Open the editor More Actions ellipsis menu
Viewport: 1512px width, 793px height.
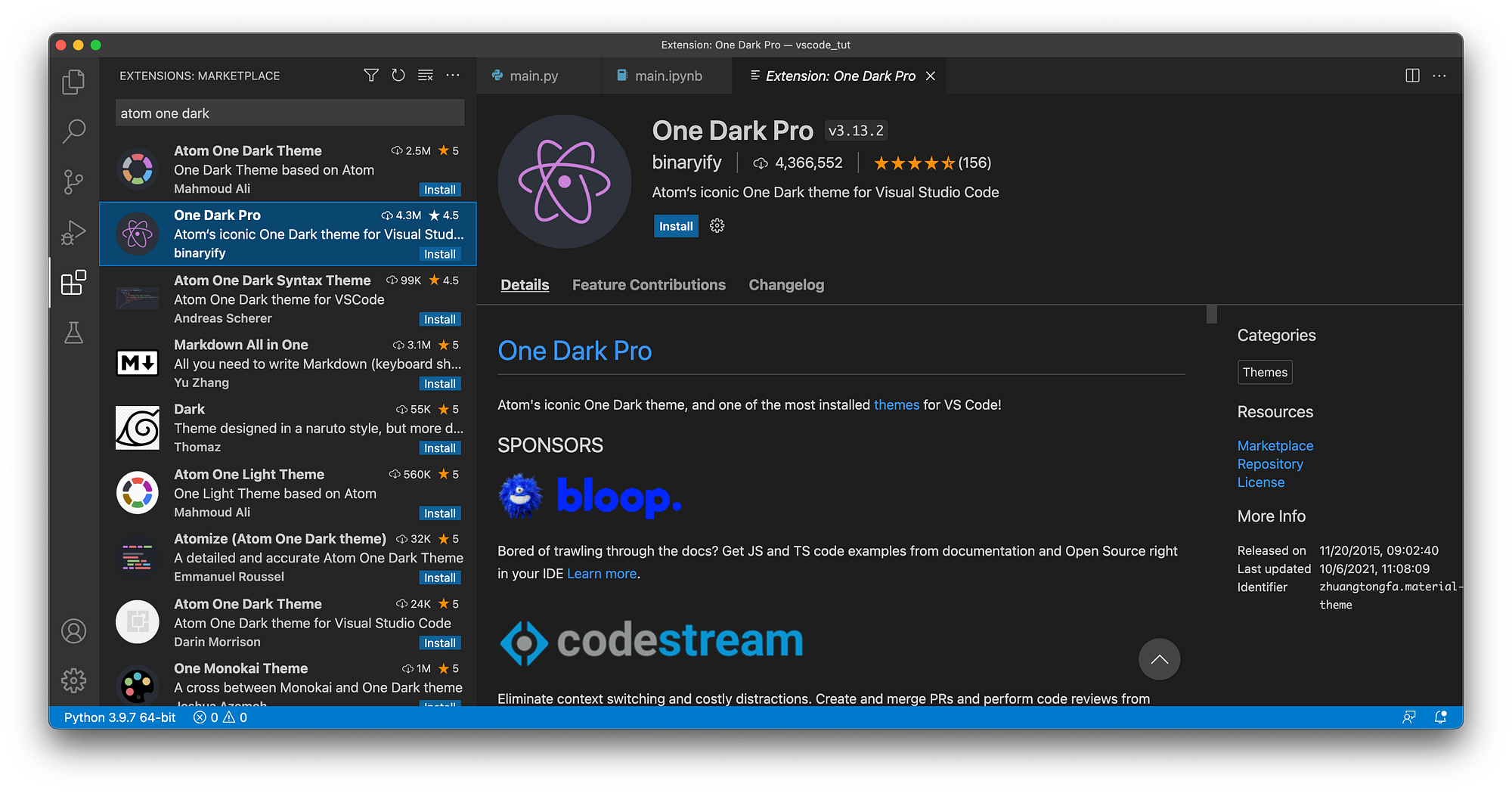[1439, 76]
